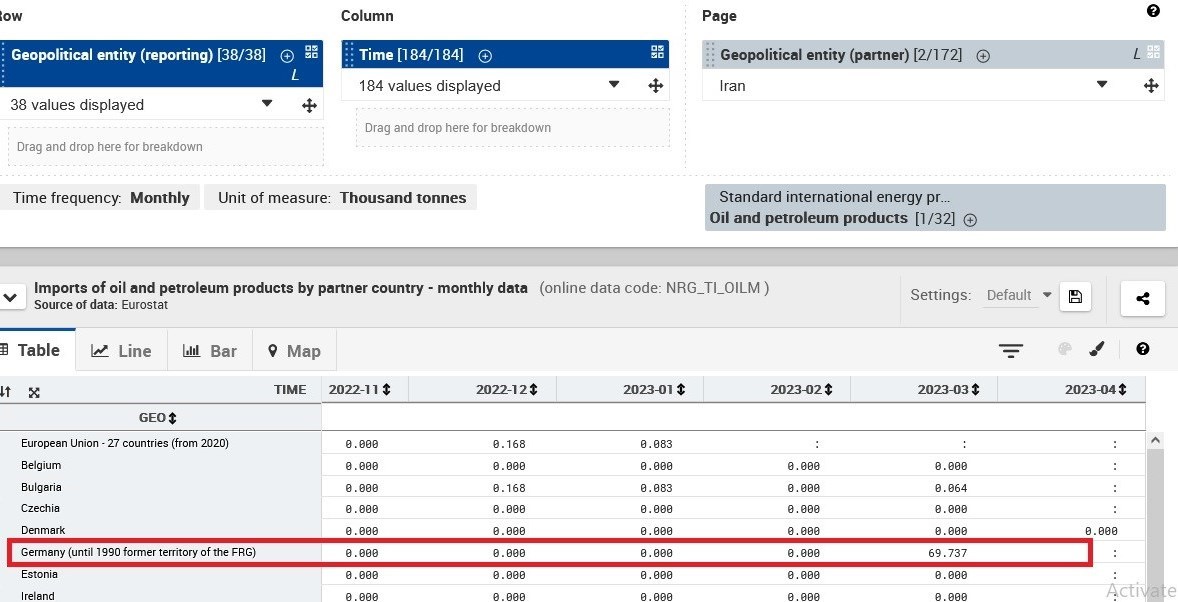Toggle table expand fullscreen icon
This screenshot has height=602, width=1178.
click(x=34, y=392)
